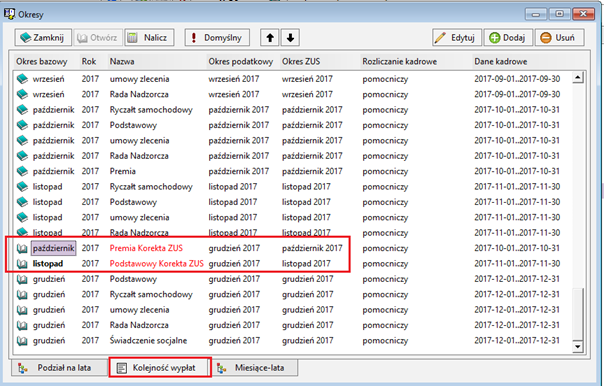Click the Nalicz calculator button
Image resolution: width=604 pixels, height=386 pixels.
[149, 38]
